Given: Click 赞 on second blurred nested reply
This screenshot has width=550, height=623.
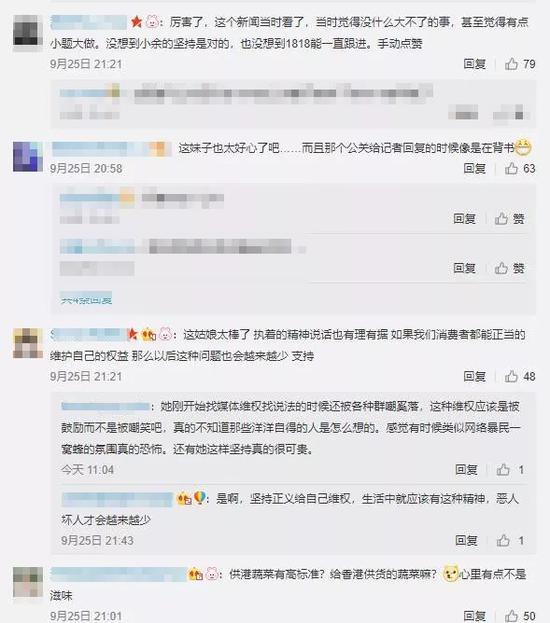Looking at the screenshot, I should pyautogui.click(x=509, y=268).
